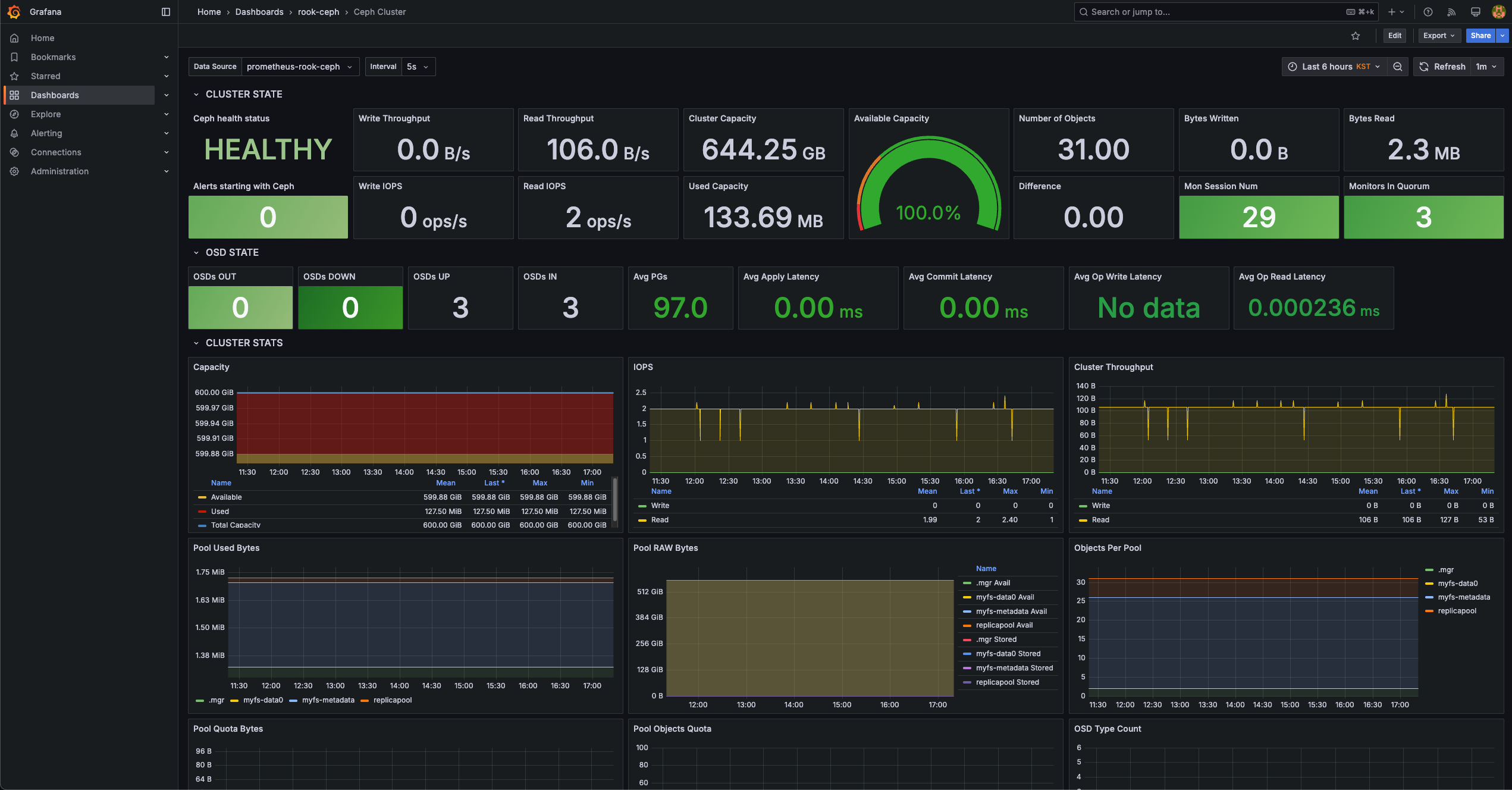Dock the sidebar menu using the panel icon

[166, 12]
